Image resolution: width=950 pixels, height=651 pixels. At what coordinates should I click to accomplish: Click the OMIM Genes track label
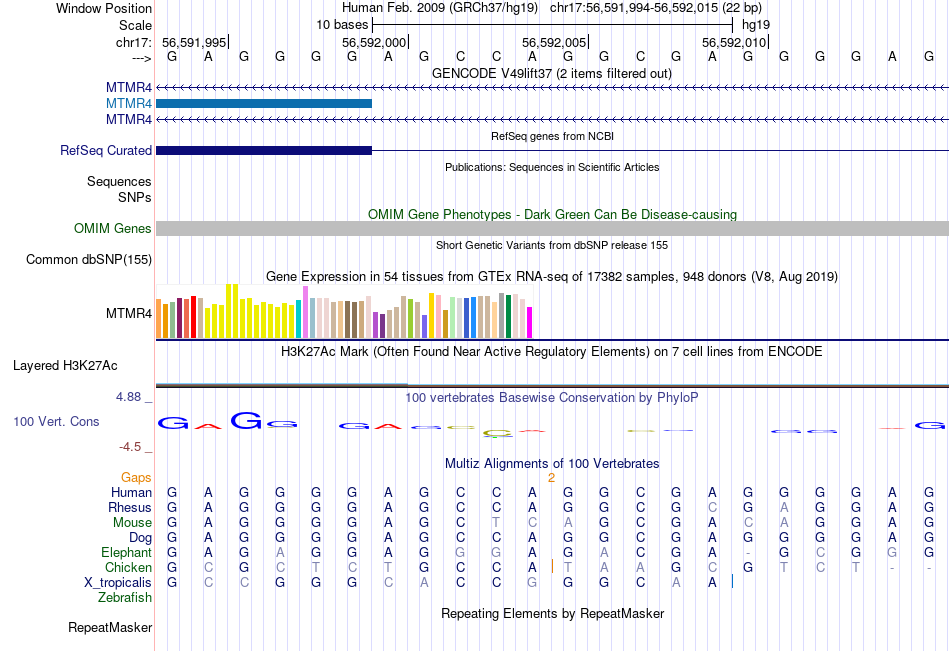click(x=112, y=229)
